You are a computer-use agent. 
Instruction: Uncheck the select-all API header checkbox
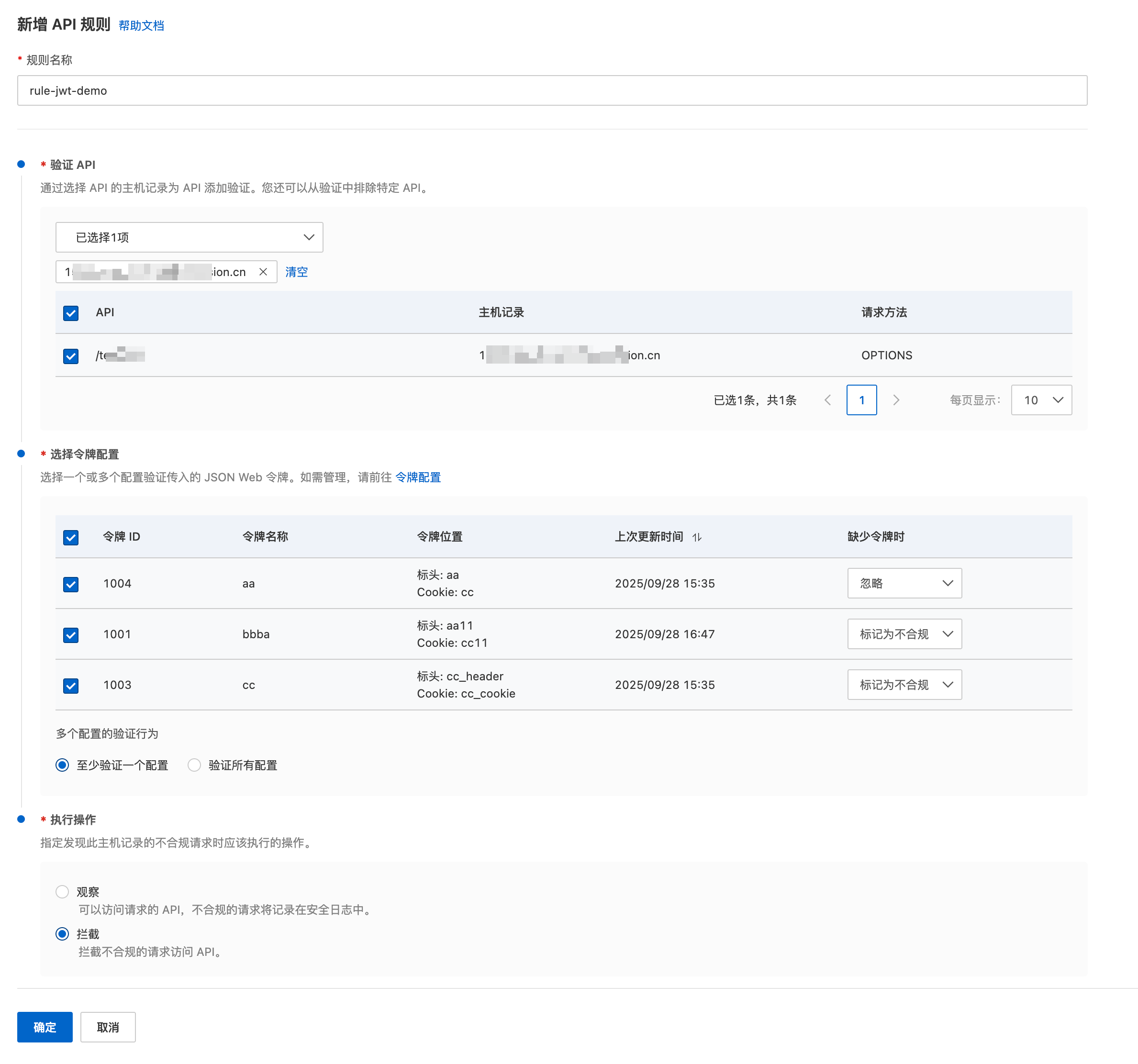coord(71,312)
